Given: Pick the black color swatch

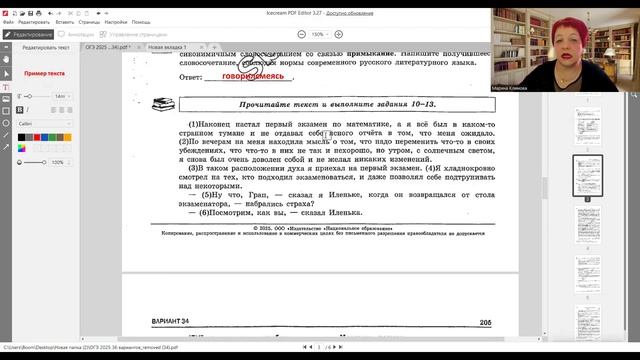Looking at the screenshot, I should pyautogui.click(x=21, y=138).
